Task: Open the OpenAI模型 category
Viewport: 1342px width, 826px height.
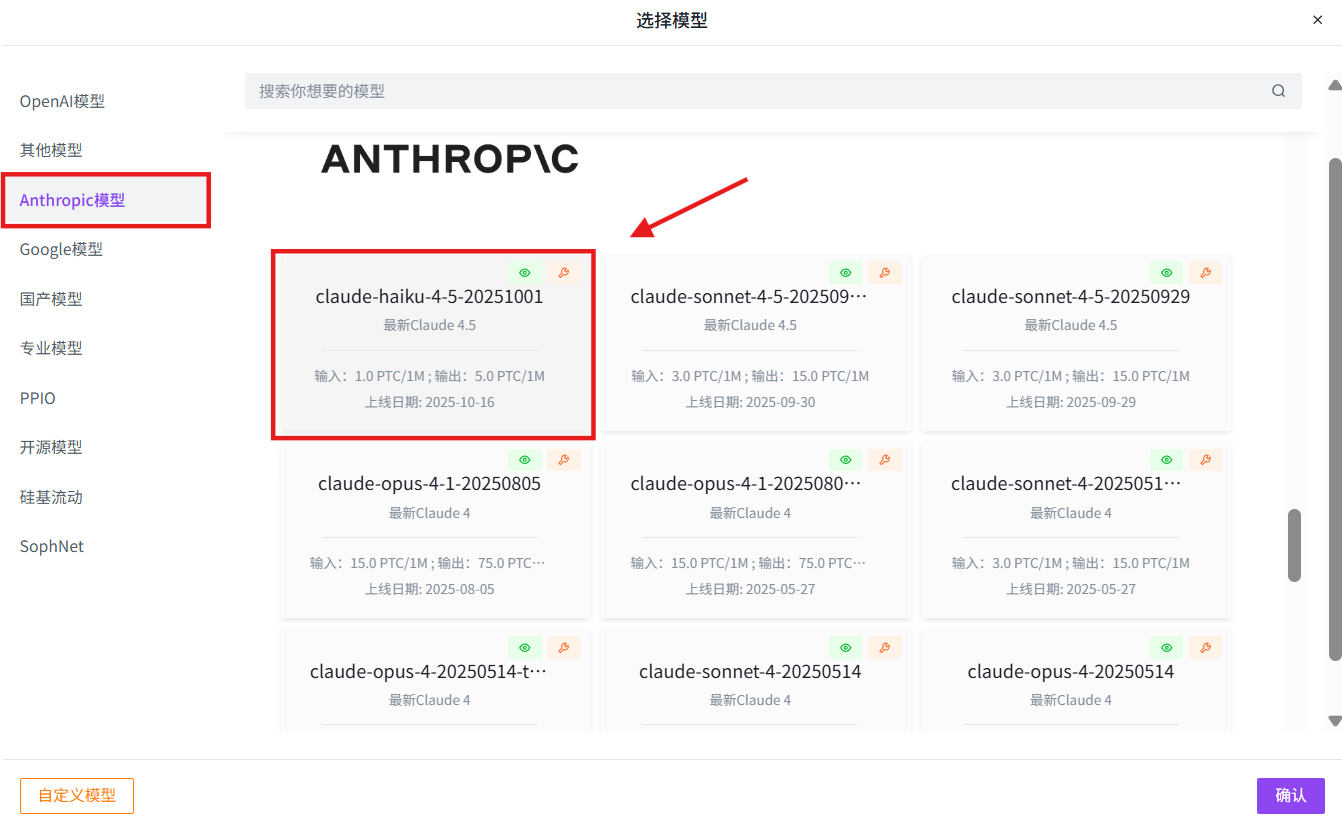Action: point(62,101)
